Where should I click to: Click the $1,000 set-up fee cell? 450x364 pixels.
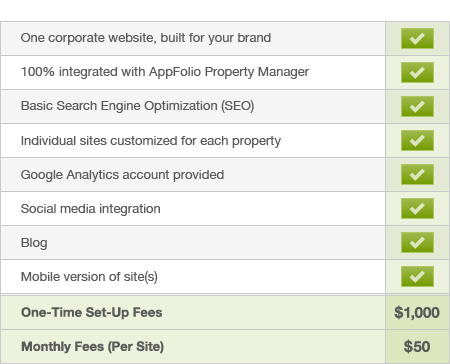pos(417,313)
